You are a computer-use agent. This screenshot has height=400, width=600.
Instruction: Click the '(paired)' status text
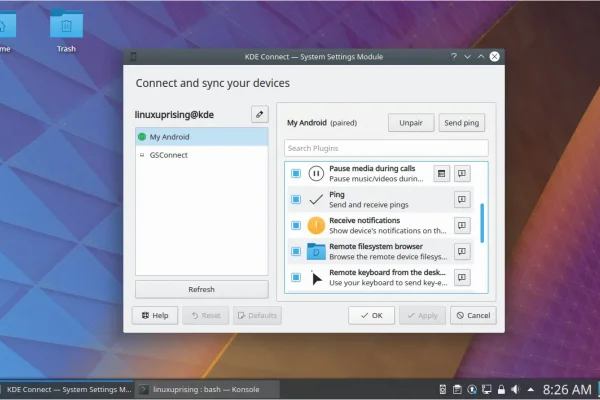click(344, 123)
